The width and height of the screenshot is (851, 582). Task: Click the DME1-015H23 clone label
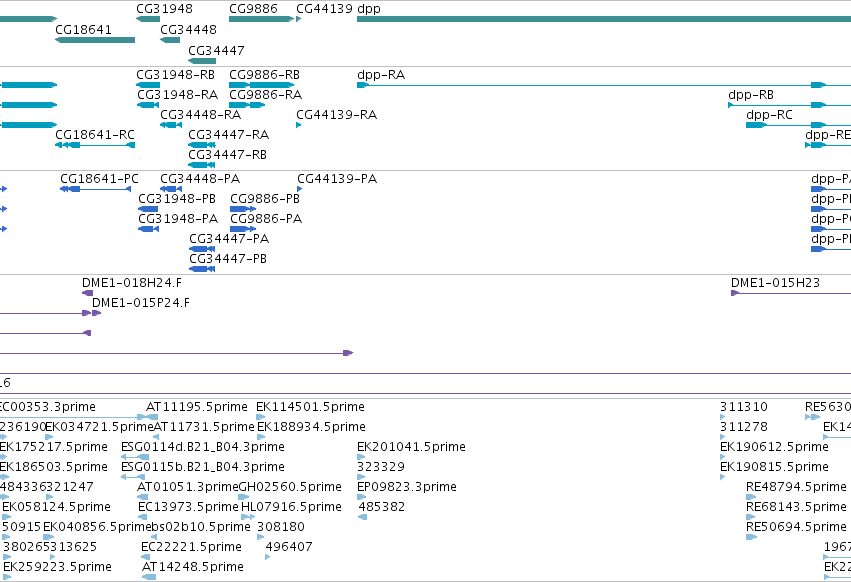tap(775, 283)
